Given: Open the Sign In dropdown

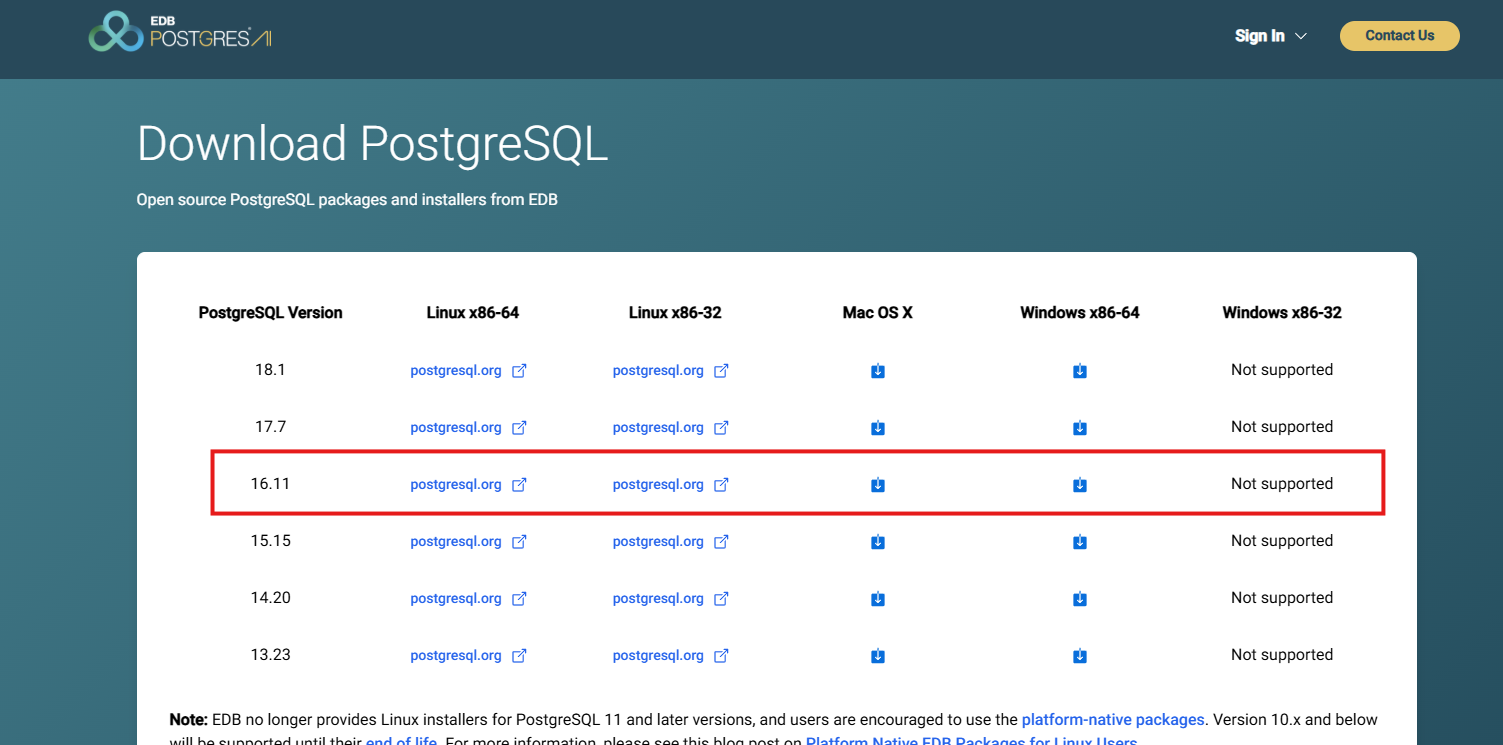Looking at the screenshot, I should [x=1271, y=36].
